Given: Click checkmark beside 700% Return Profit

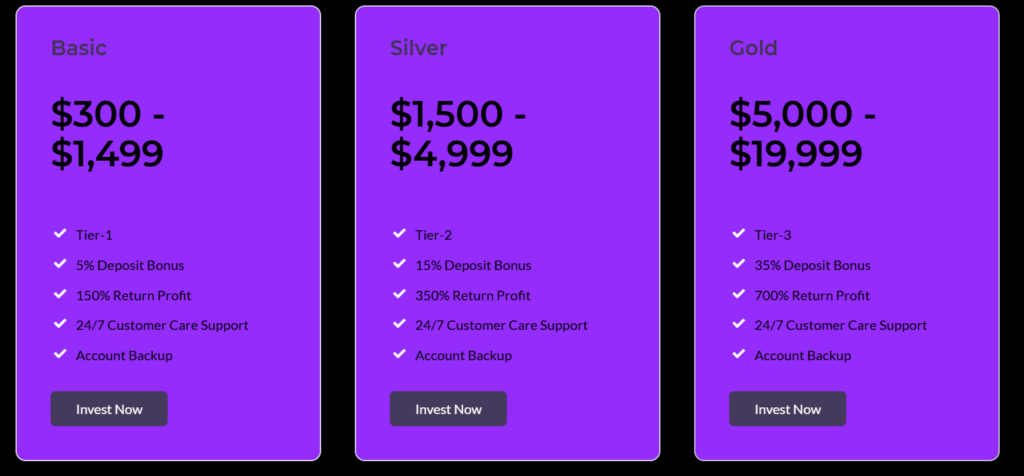Looking at the screenshot, I should tap(738, 295).
